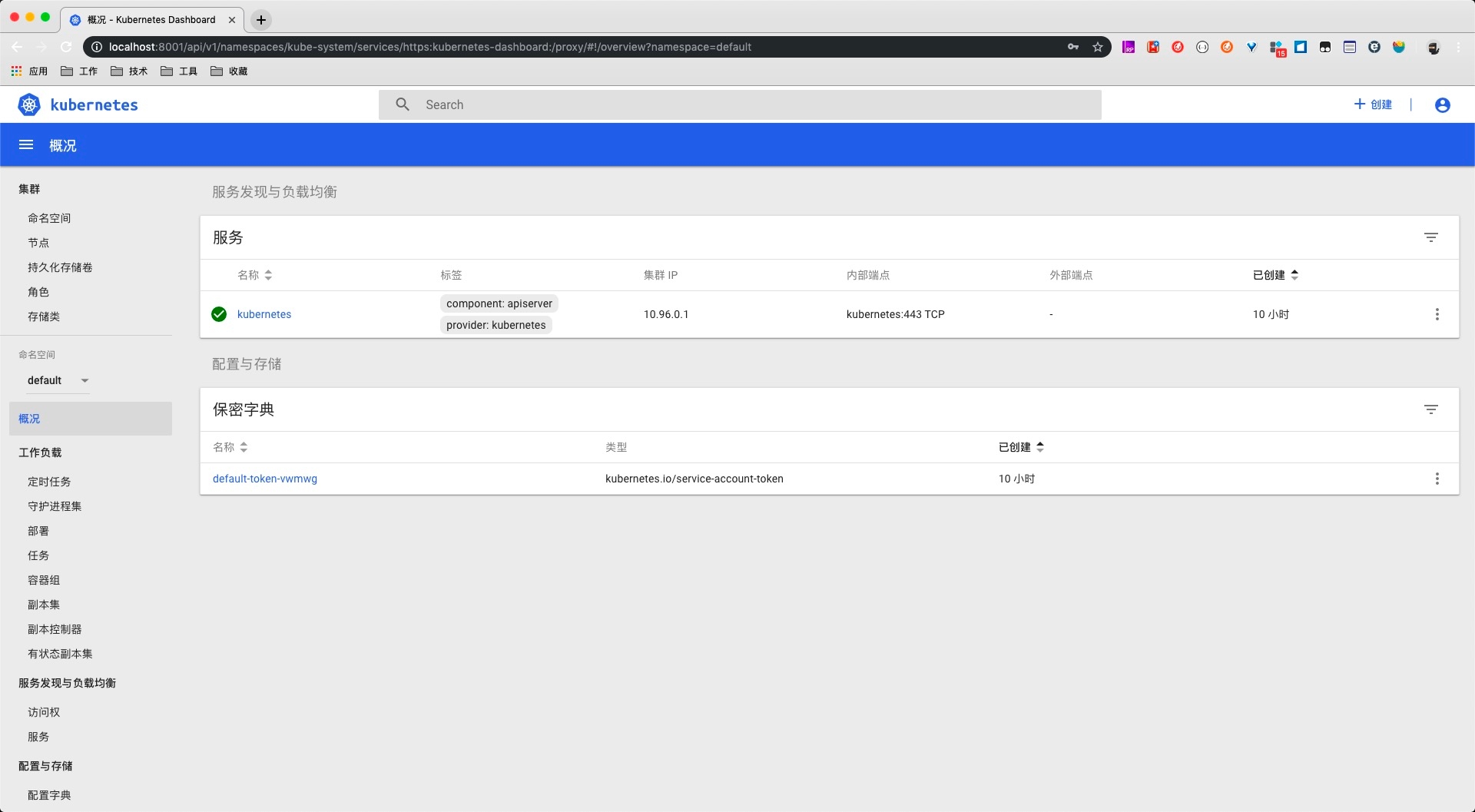Open the kubernetes service link
Image resolution: width=1475 pixels, height=812 pixels.
264,314
